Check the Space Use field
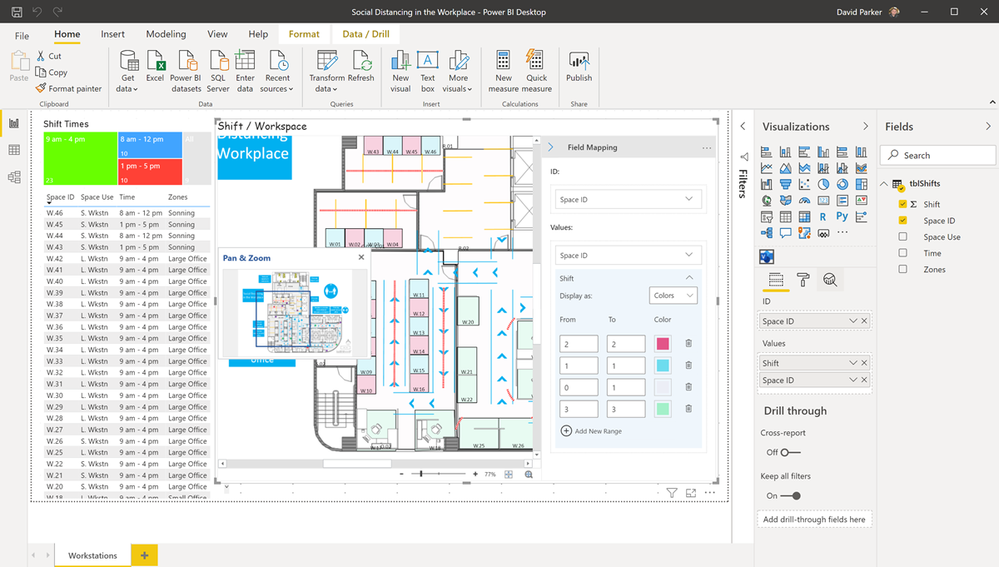Viewport: 999px width, 567px height. pos(903,236)
